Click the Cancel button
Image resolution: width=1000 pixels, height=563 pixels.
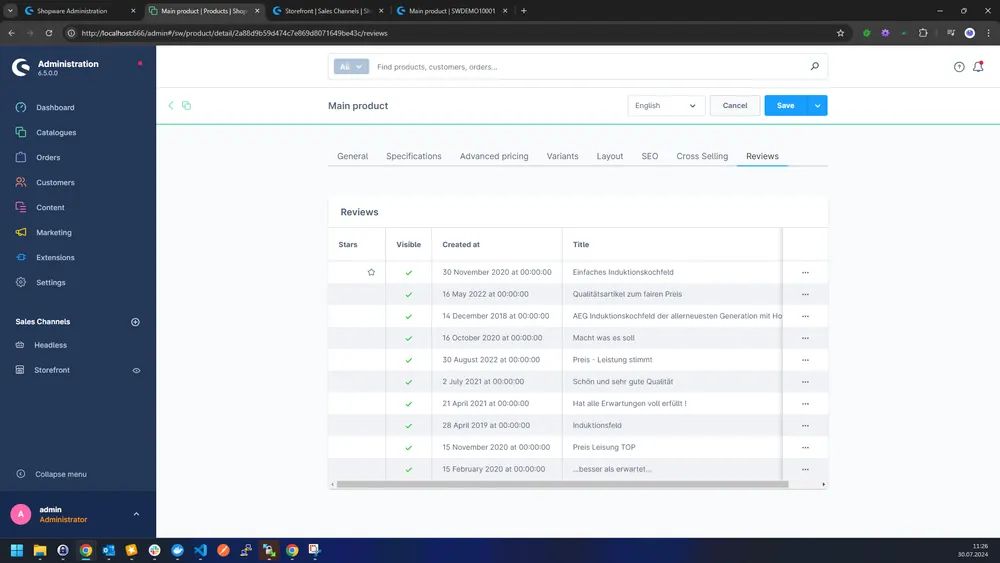point(735,106)
